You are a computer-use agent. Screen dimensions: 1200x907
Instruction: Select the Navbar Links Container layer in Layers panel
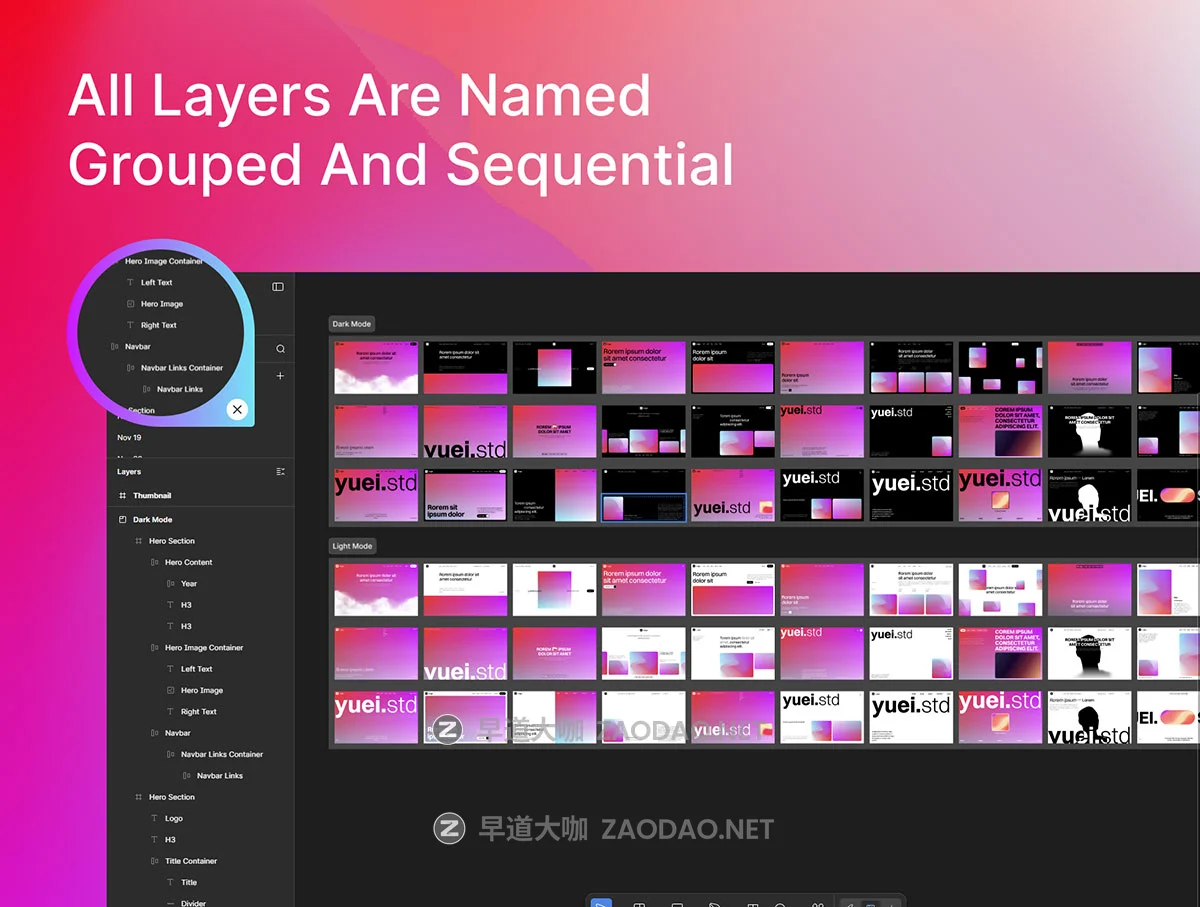point(222,755)
